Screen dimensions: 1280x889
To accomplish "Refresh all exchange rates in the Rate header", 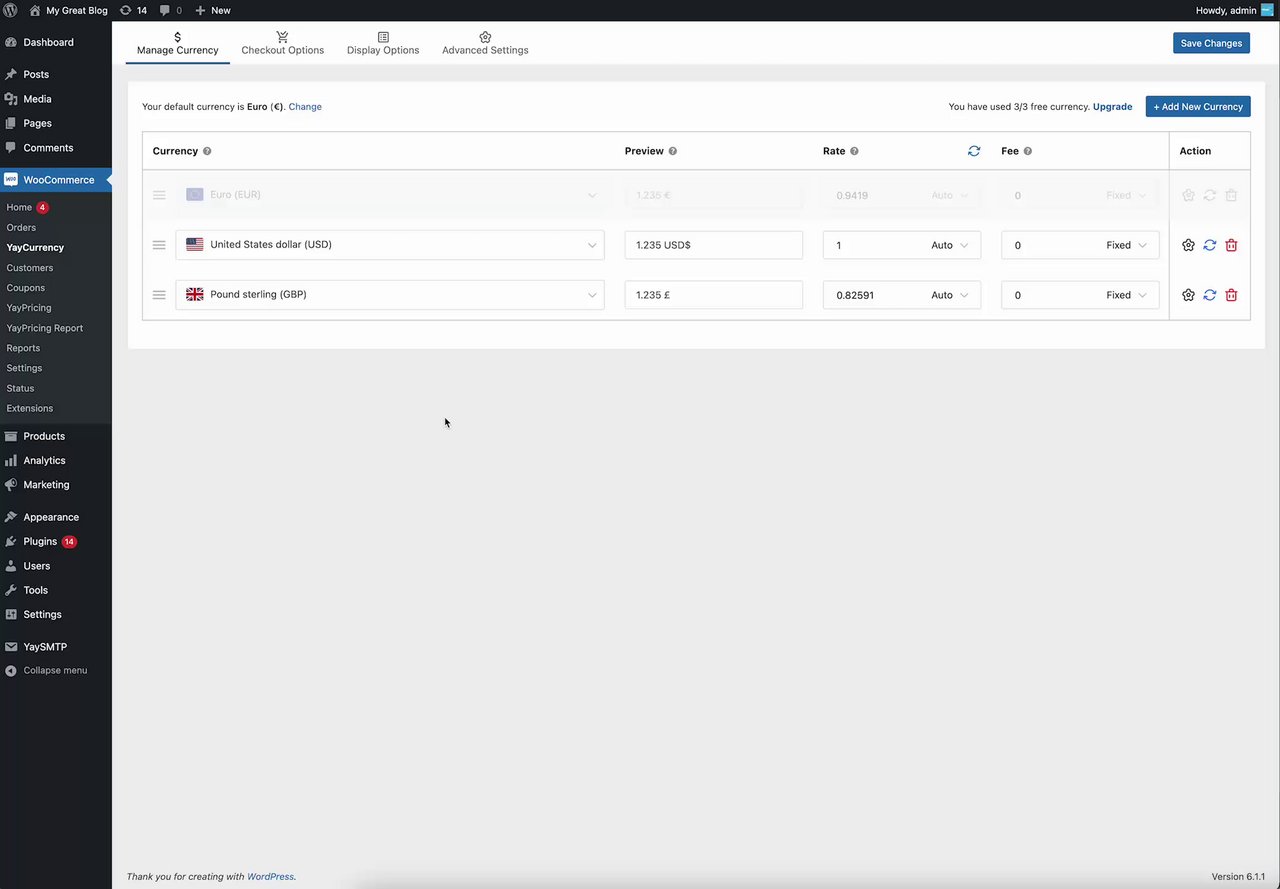I will 974,151.
